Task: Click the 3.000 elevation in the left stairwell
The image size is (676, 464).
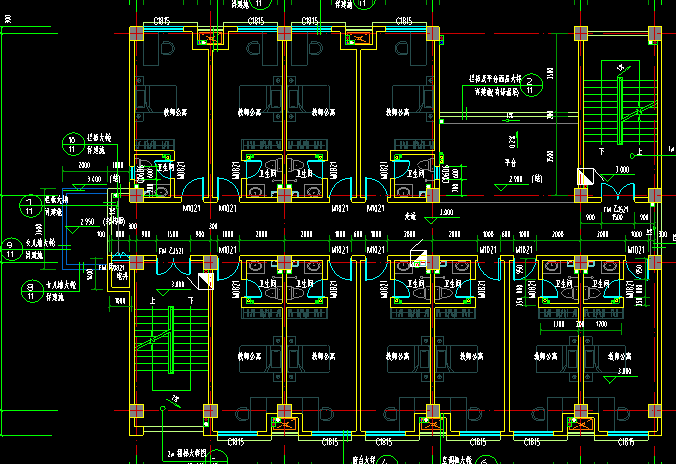Action: (178, 285)
